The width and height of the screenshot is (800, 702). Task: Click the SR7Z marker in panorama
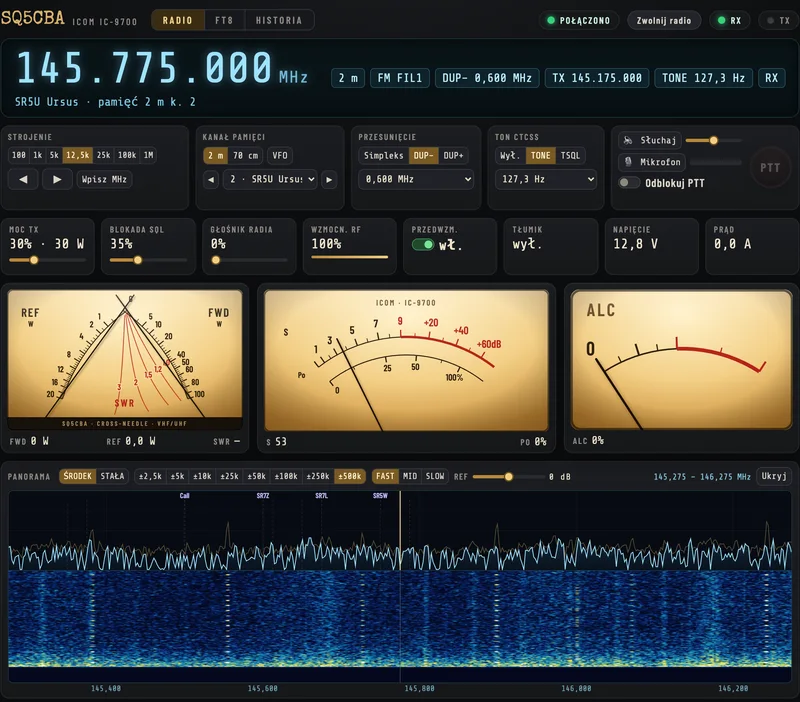263,495
